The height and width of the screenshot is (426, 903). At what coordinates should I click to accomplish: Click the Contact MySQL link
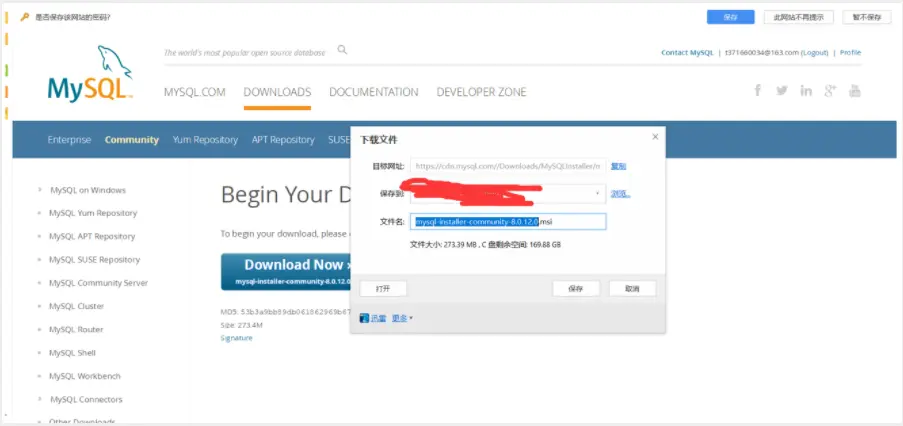[x=687, y=52]
